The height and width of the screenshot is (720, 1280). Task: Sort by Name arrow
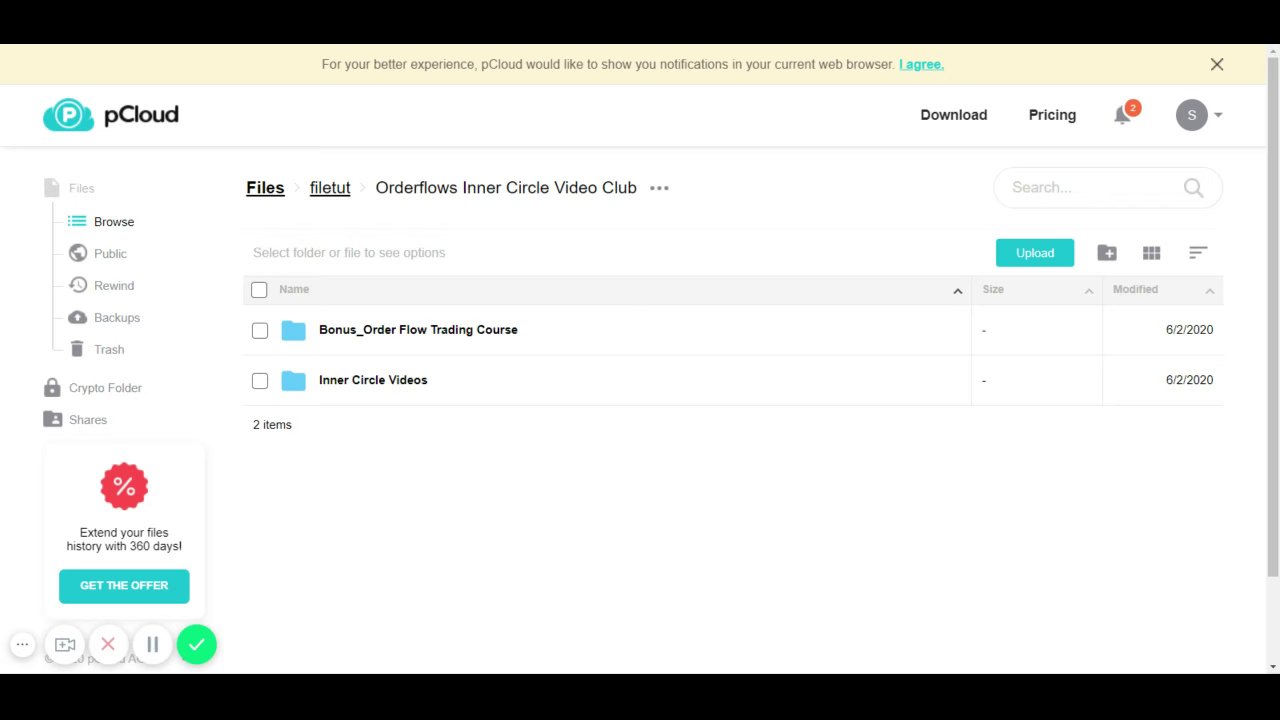pos(957,291)
